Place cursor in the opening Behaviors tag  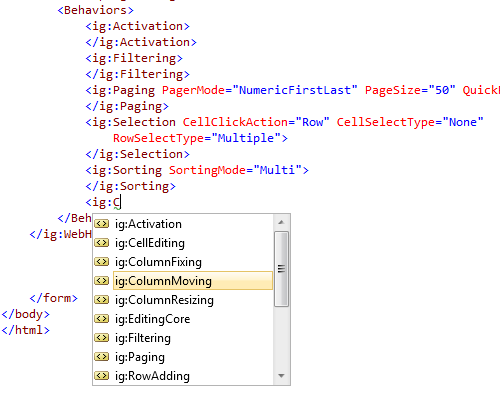tap(95, 10)
